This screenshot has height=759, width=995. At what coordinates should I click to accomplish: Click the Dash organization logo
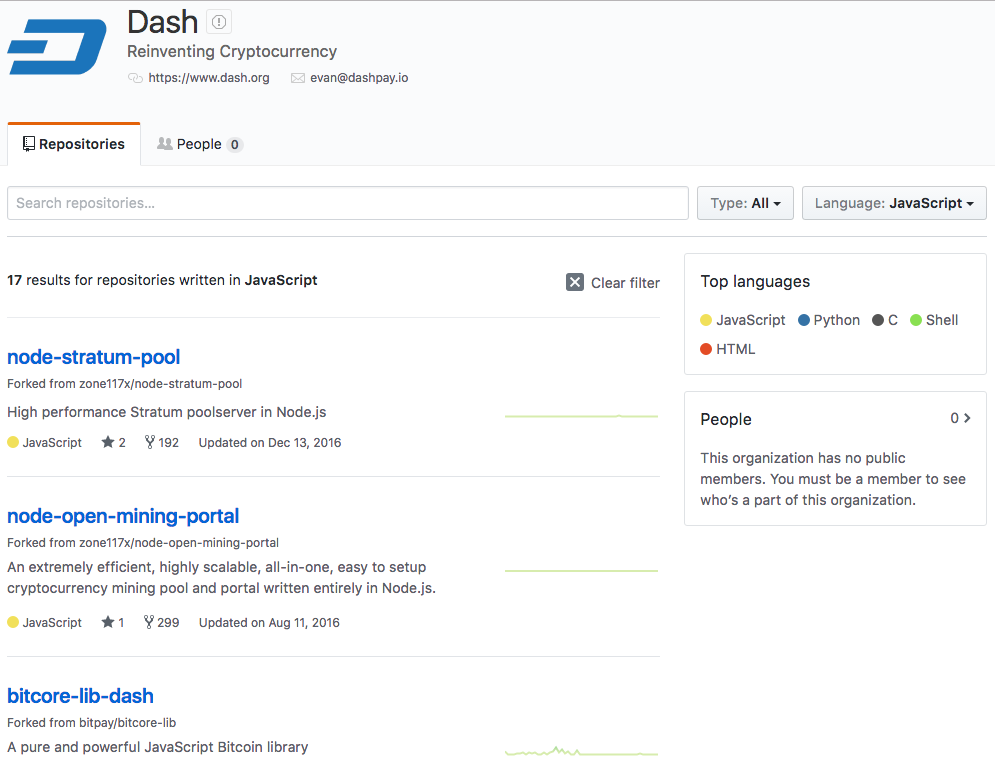point(57,46)
